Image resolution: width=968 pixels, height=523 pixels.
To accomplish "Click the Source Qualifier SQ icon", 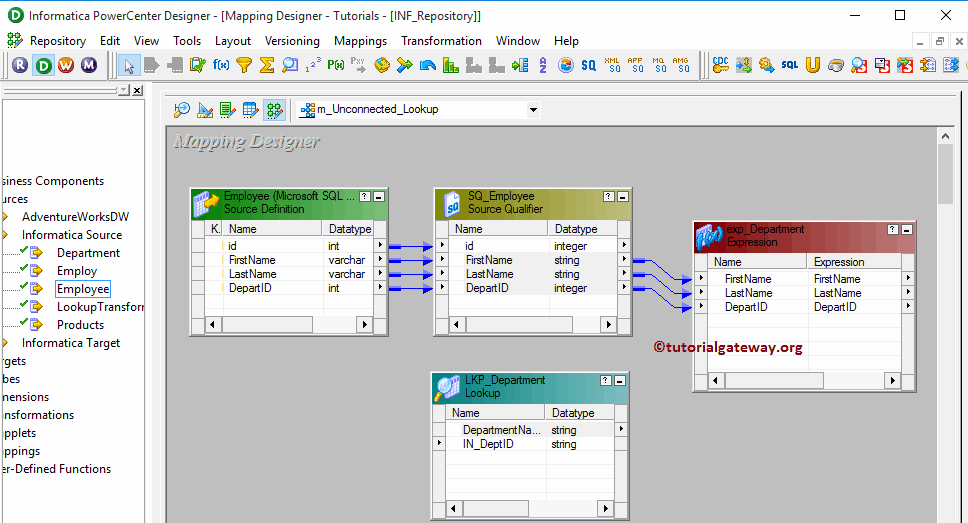I will [588, 65].
